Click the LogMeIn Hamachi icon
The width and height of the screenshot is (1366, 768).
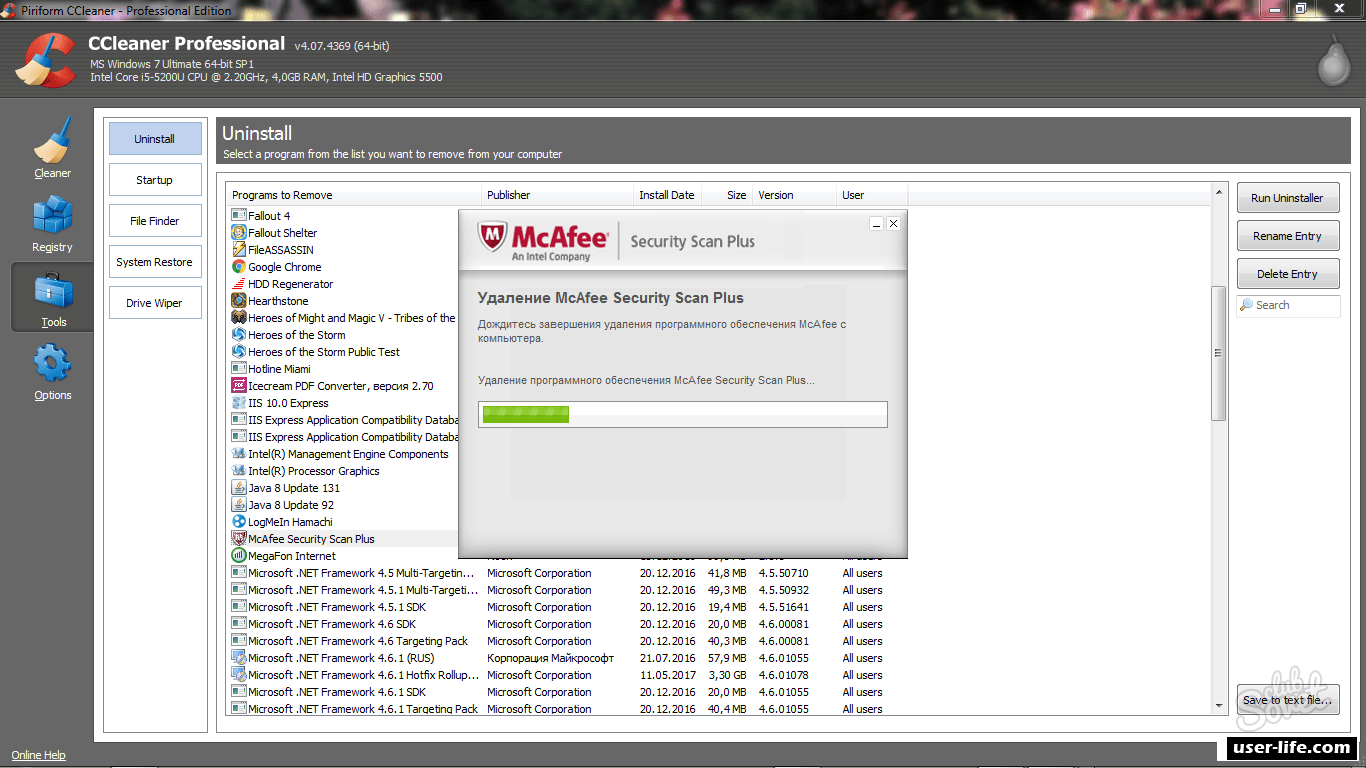pyautogui.click(x=239, y=522)
